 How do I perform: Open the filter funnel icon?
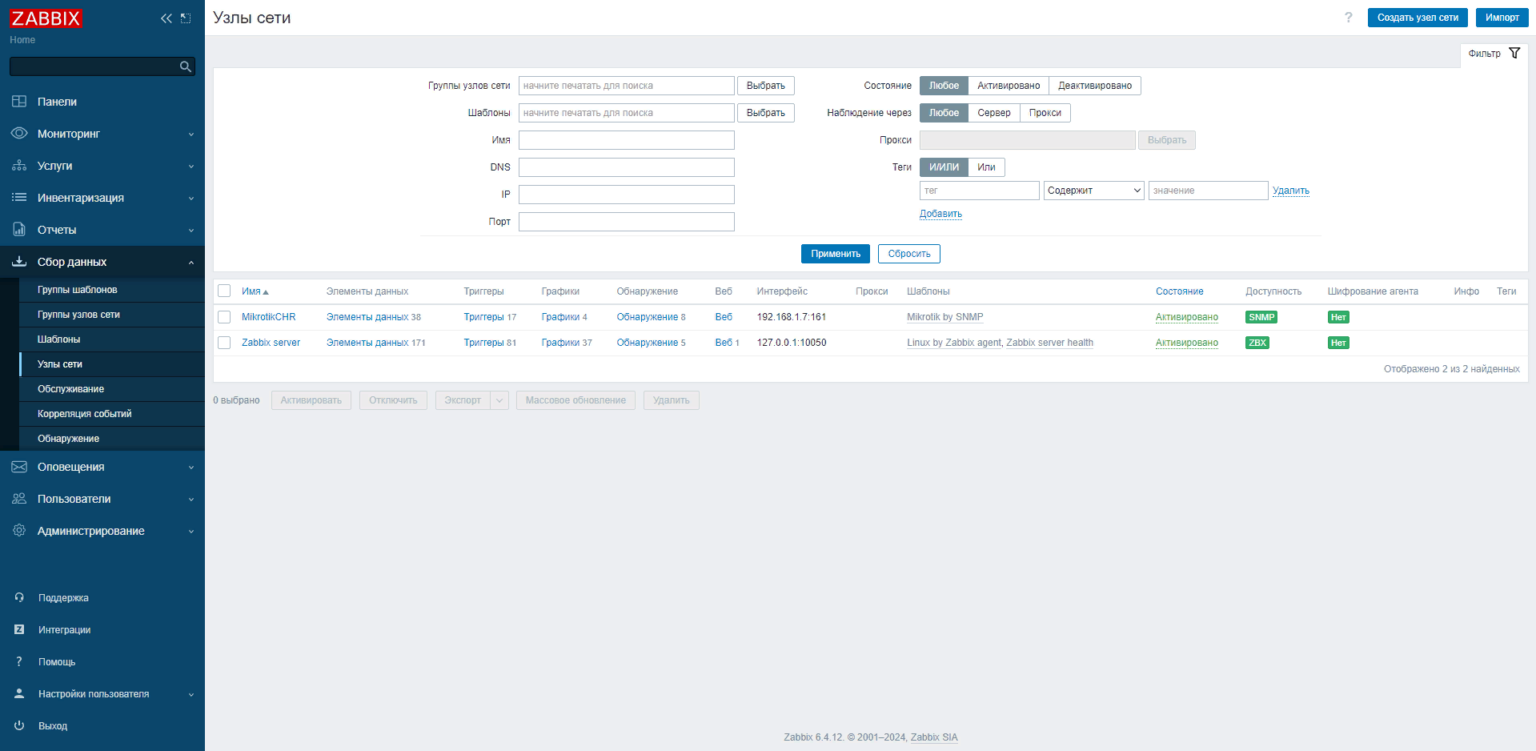tap(1514, 53)
